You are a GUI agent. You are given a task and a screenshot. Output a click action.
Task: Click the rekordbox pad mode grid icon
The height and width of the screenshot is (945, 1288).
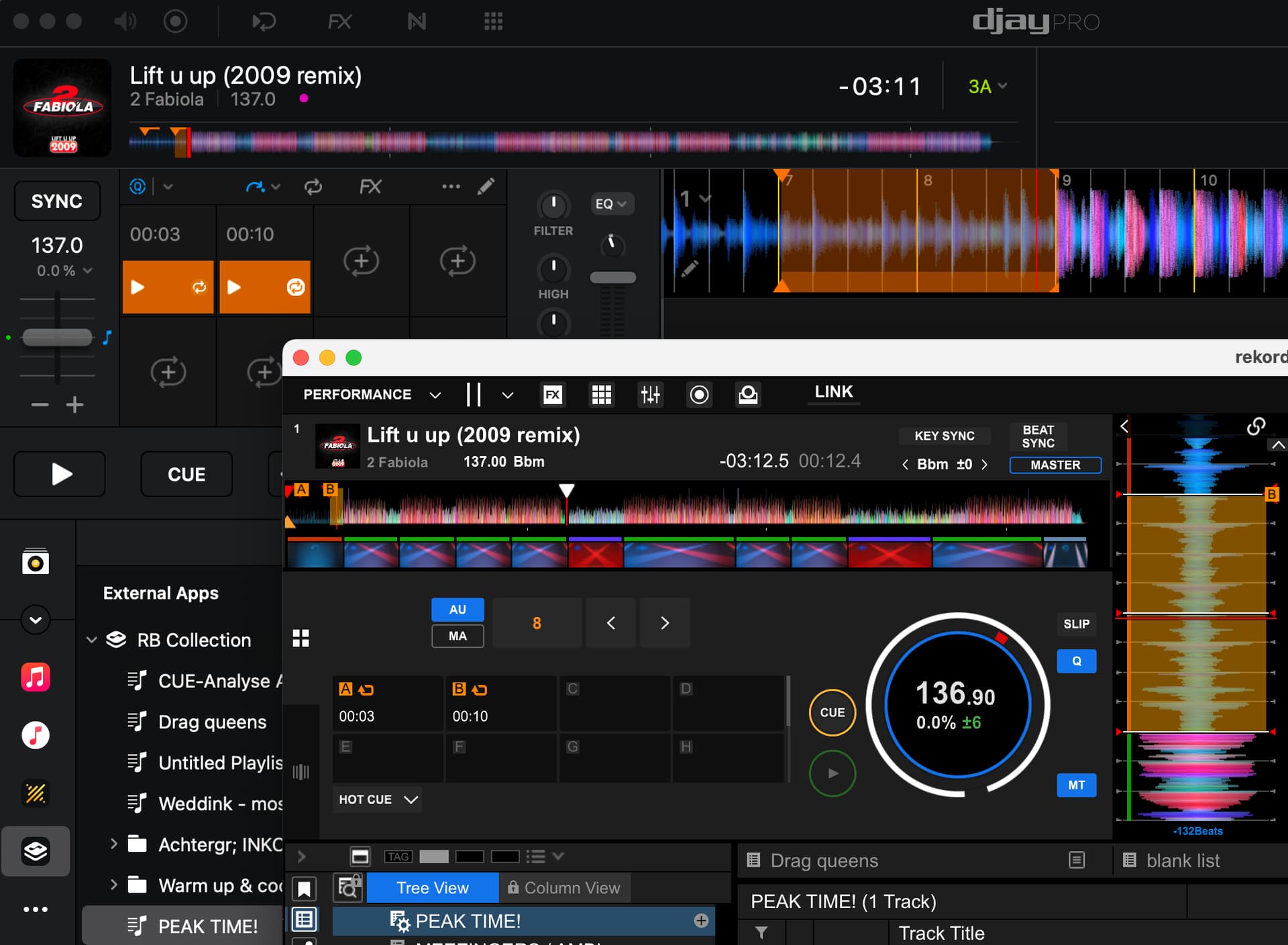point(301,638)
